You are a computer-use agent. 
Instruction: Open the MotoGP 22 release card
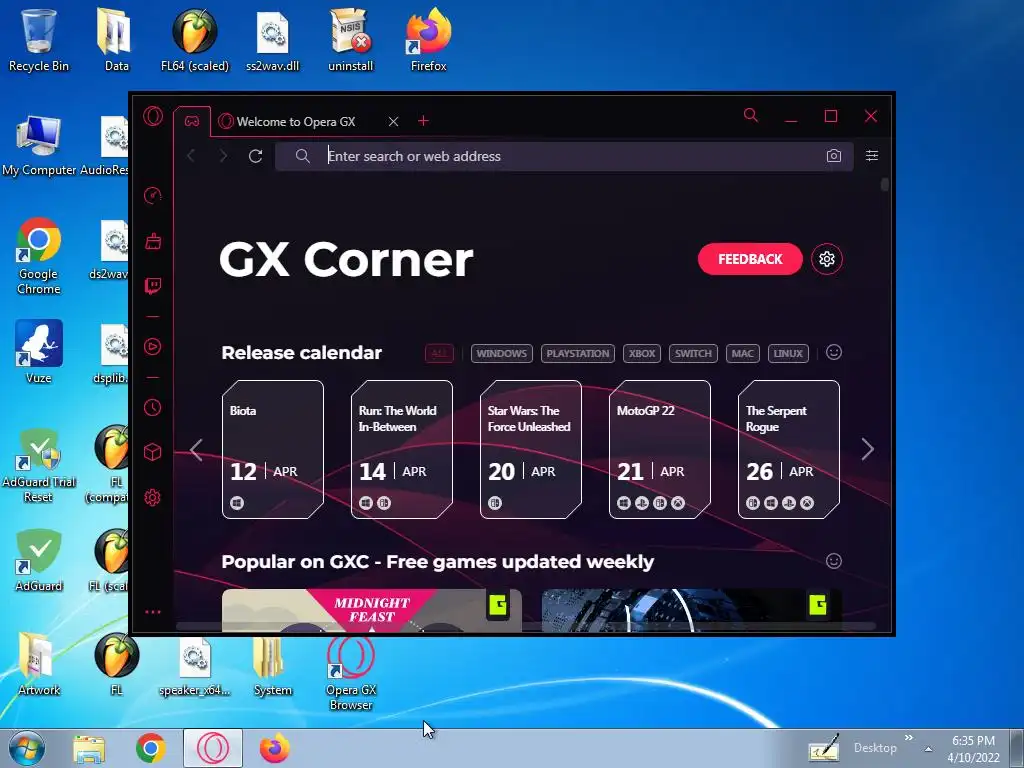[x=660, y=449]
